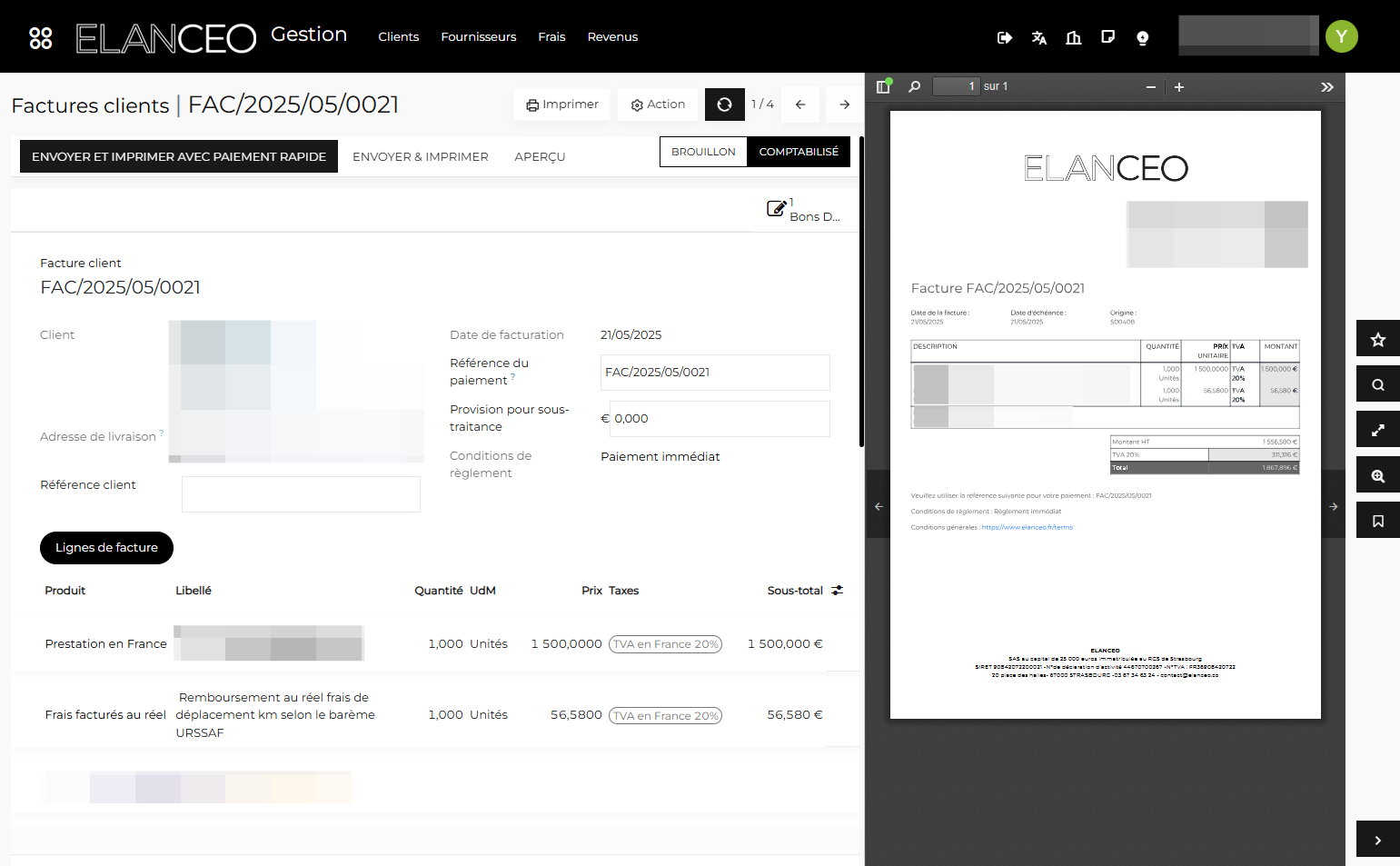The height and width of the screenshot is (866, 1400).
Task: Open PDF viewer tools double chevron
Action: [1327, 87]
